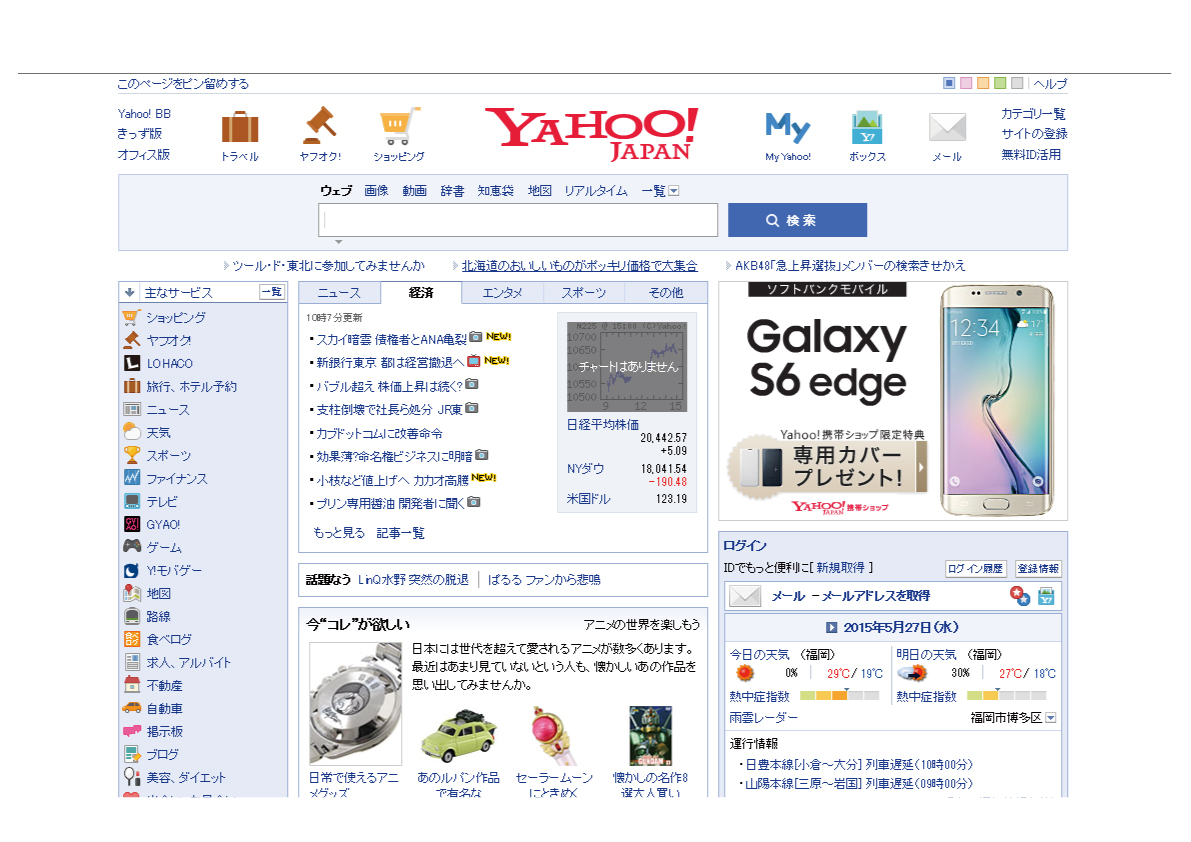Click the ゲーム controller icon in sidebar
Image resolution: width=1191 pixels, height=842 pixels.
tap(132, 546)
